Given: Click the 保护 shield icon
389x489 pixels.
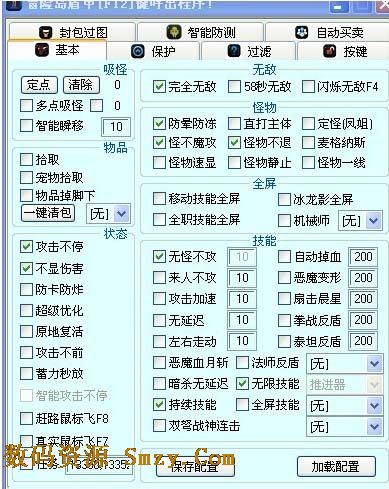Looking at the screenshot, I should 138,51.
